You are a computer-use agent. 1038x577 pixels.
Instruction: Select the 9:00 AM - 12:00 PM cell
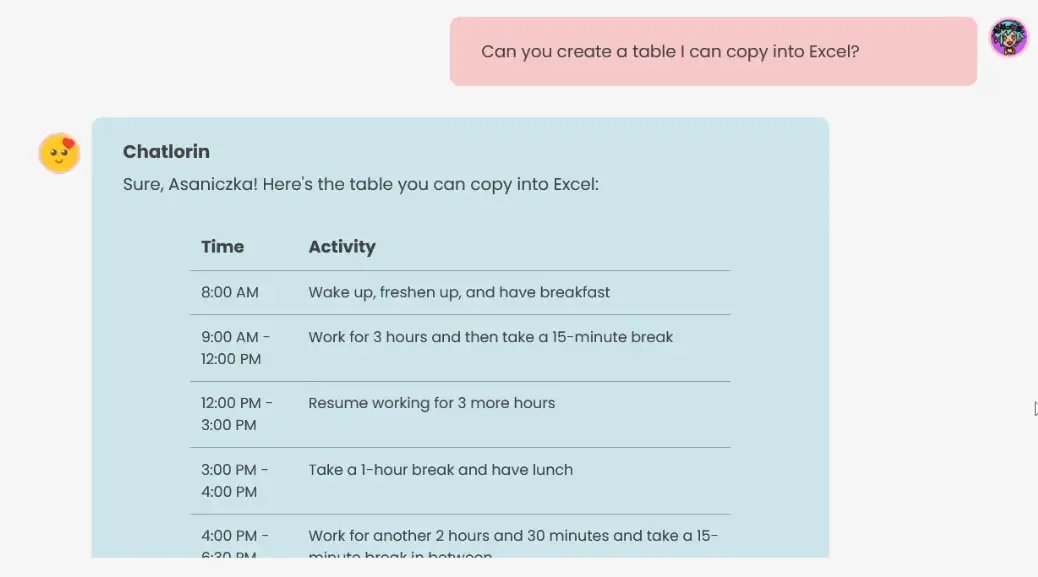(x=236, y=348)
